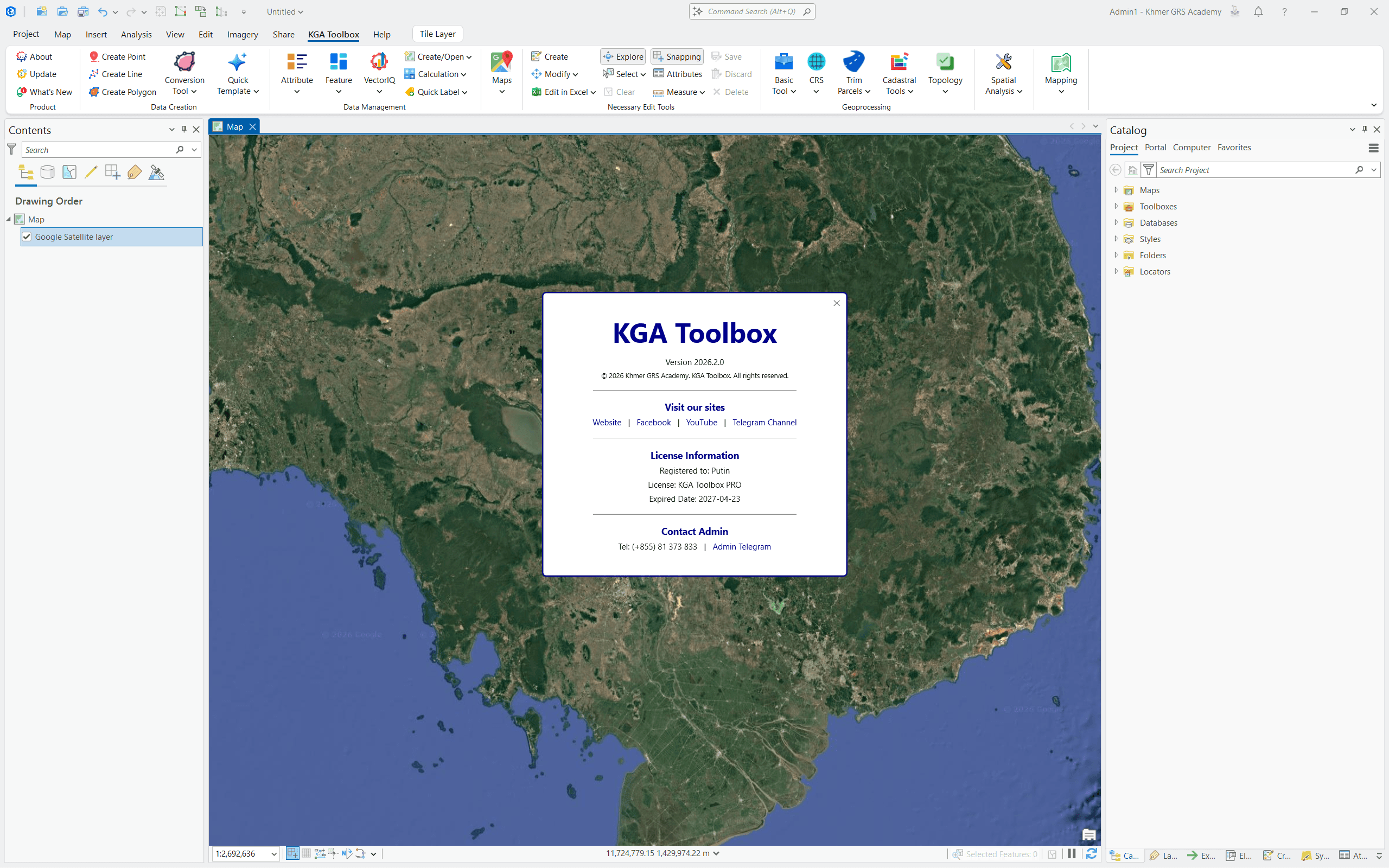This screenshot has height=868, width=1389.
Task: Pause map drawing
Action: (x=1072, y=854)
